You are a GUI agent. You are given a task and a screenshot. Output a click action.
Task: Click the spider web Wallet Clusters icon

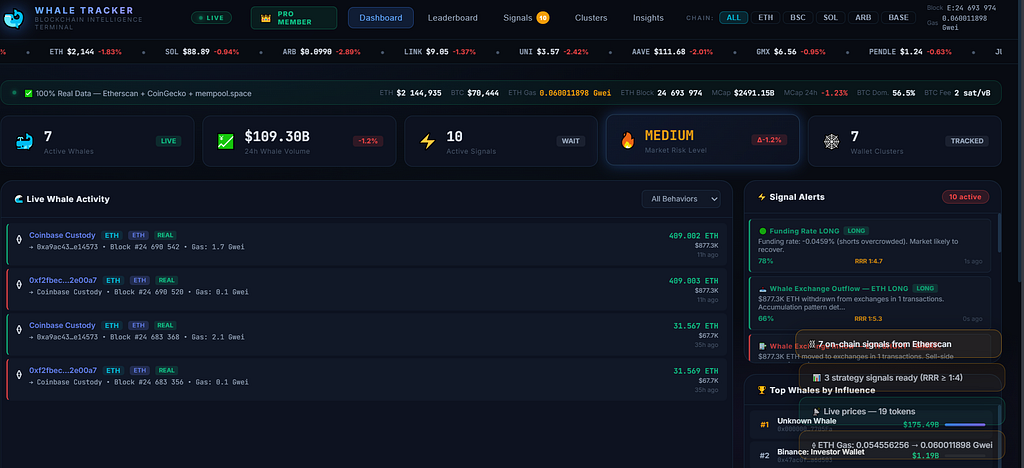[x=829, y=141]
